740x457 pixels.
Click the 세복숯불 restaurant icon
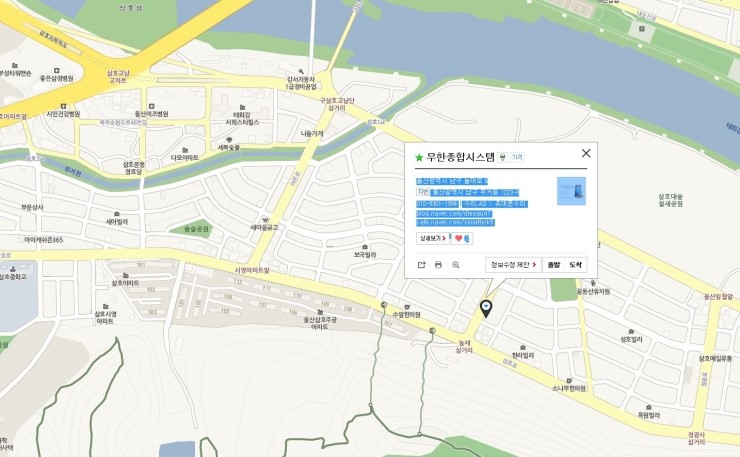[229, 140]
